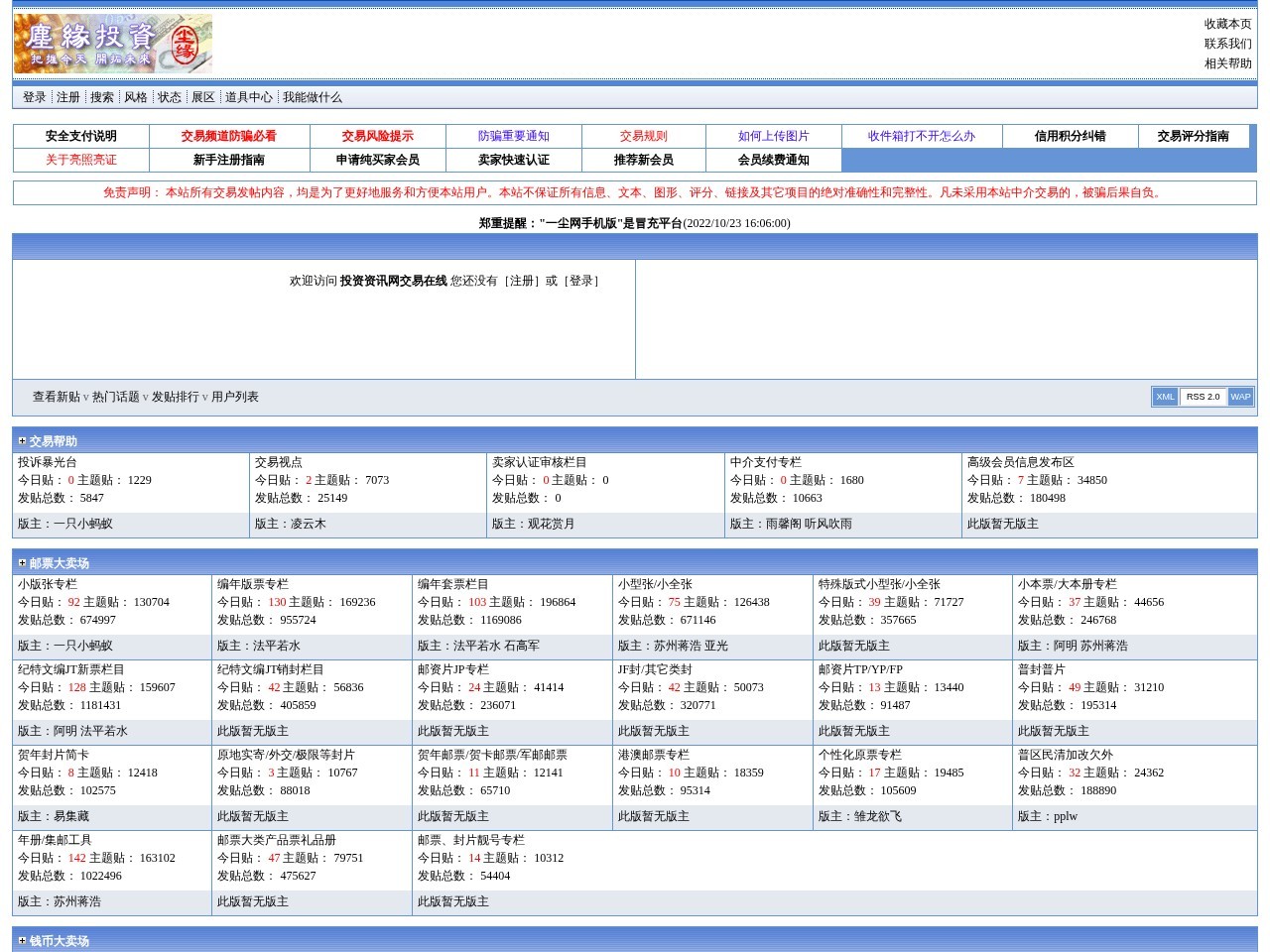Open the 注册 menu item
The image size is (1270, 952).
68,97
